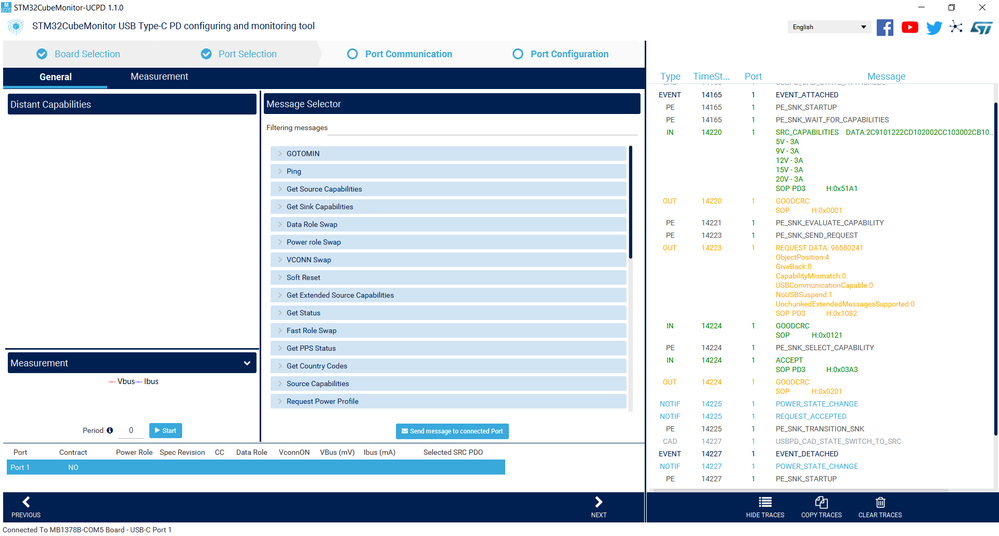This screenshot has width=999, height=536.
Task: Open the Port Configuration step
Action: click(x=561, y=54)
